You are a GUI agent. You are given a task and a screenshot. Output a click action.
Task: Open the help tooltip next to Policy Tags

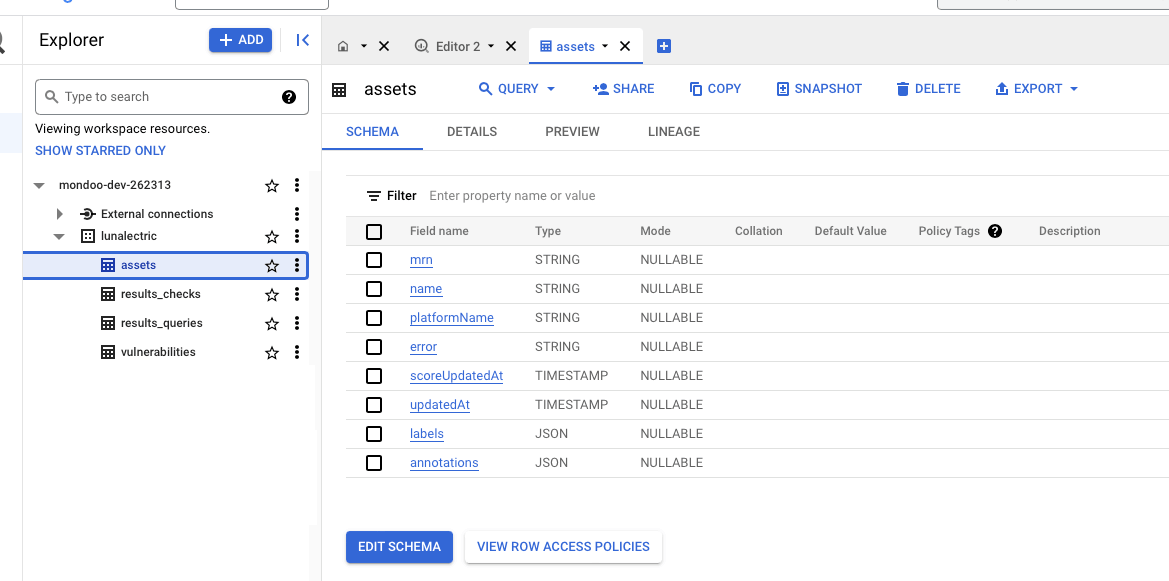point(995,231)
